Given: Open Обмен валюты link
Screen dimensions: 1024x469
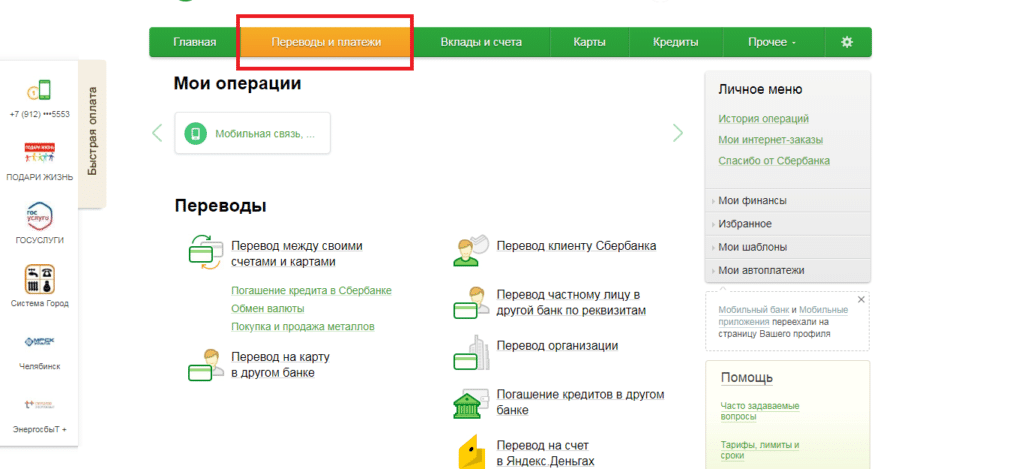Looking at the screenshot, I should tap(268, 308).
